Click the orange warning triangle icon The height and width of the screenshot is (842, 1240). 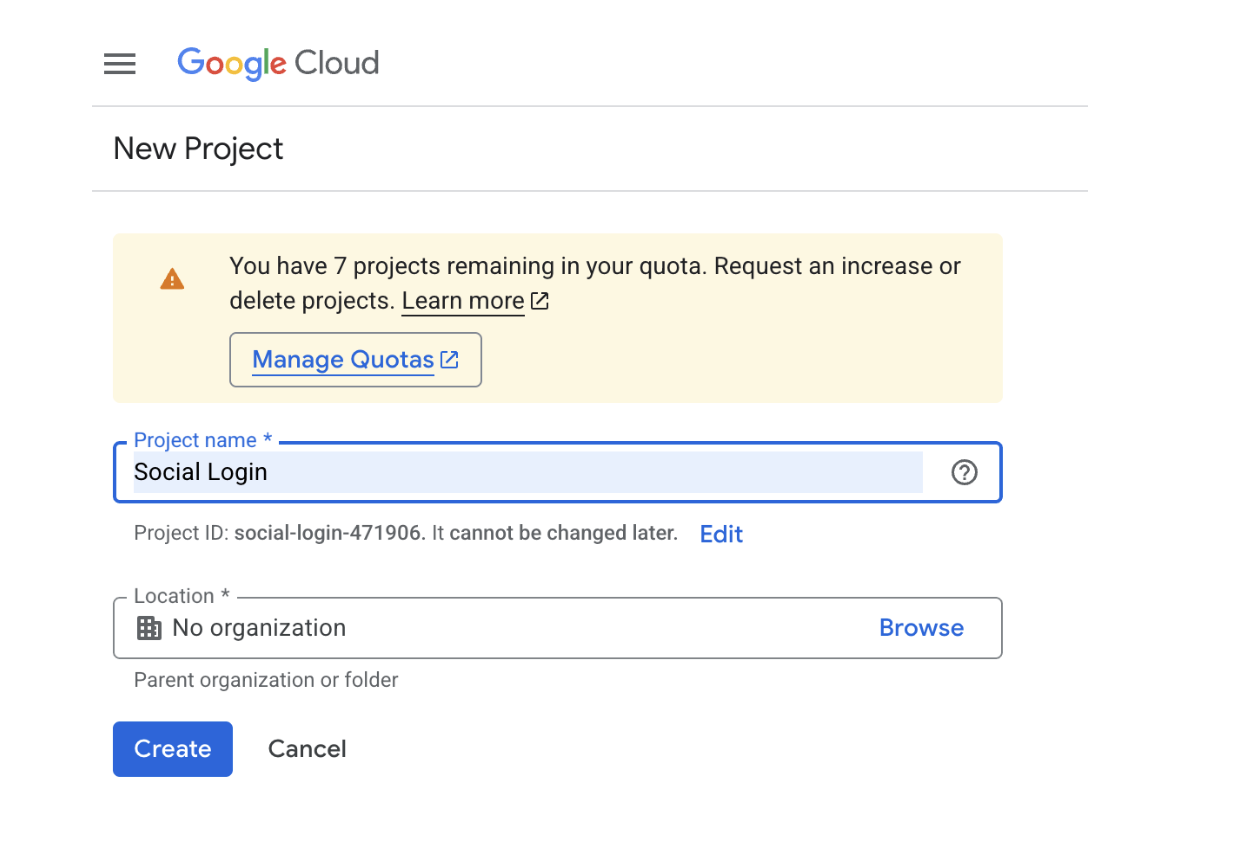click(x=172, y=279)
